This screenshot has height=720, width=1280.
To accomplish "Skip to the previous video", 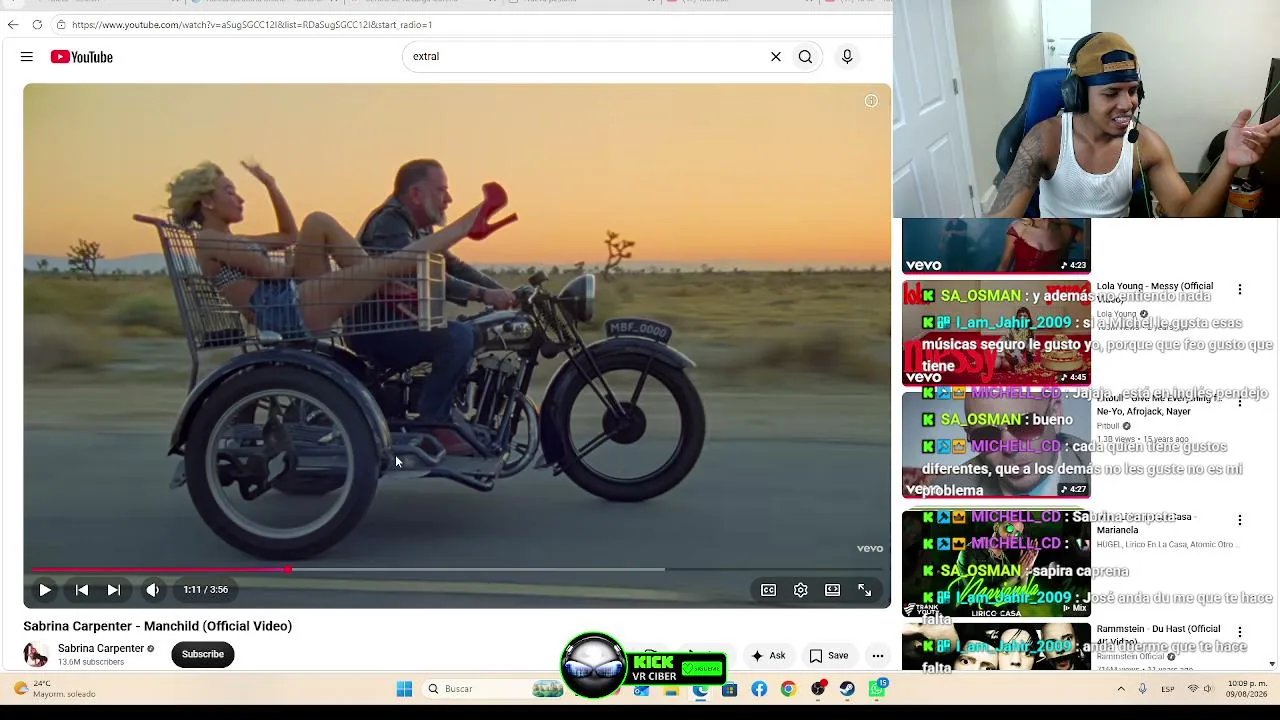I will 82,590.
